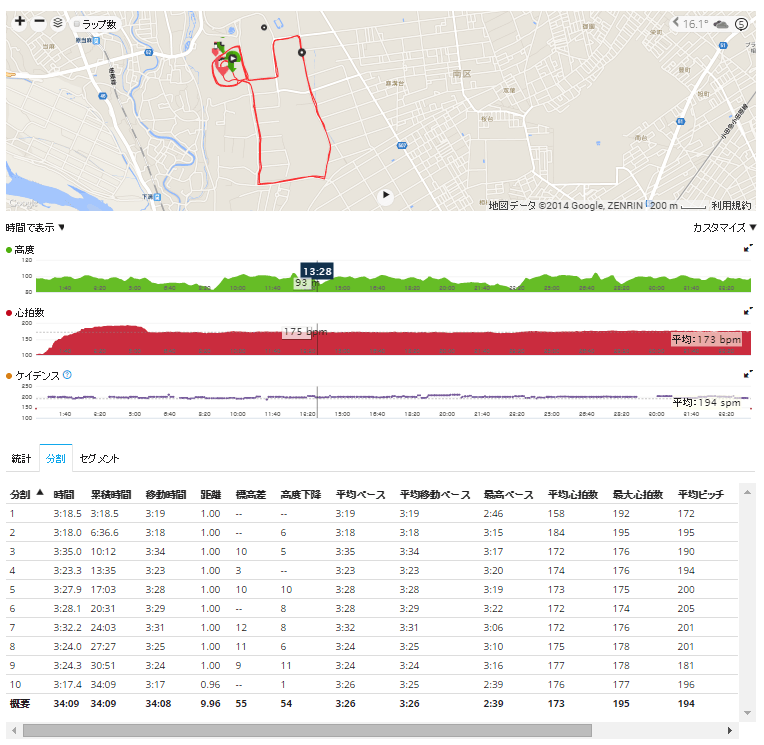Expand the ケイデンス cadence chart
This screenshot has height=745, width=764.
750,375
